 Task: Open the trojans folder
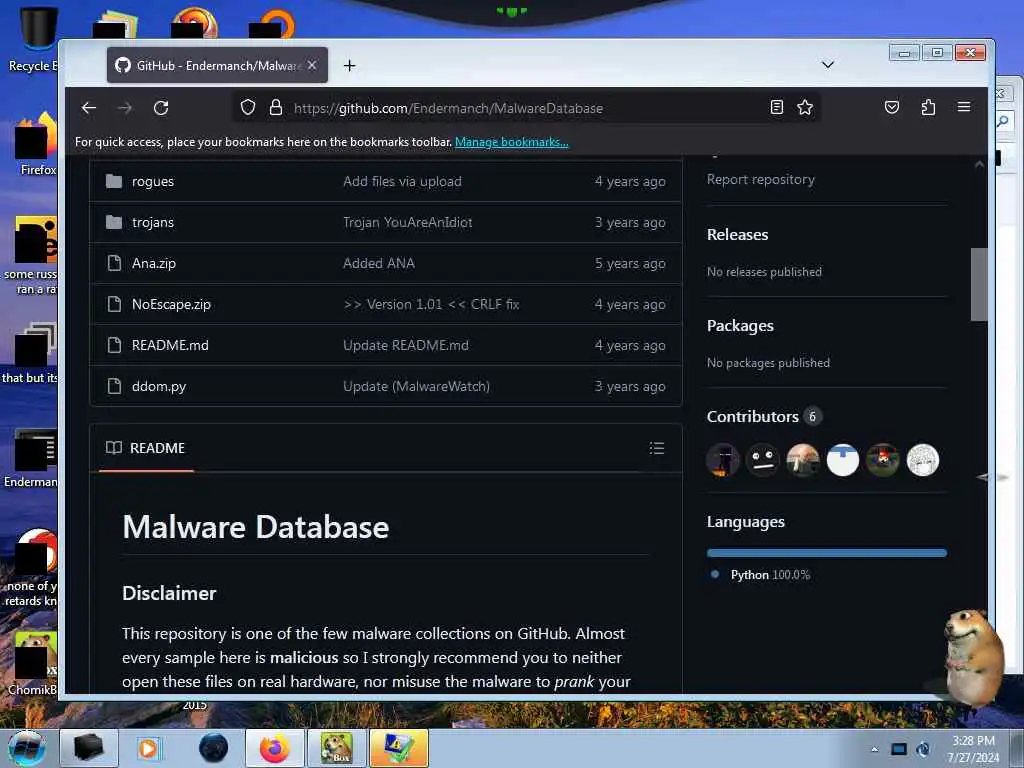[x=153, y=223]
